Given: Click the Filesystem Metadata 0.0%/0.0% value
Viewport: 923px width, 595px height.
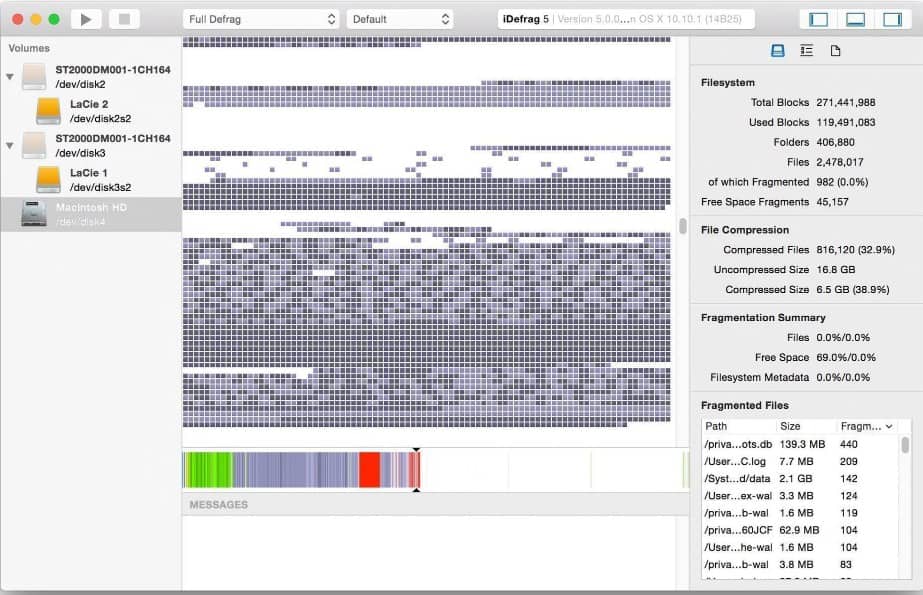Looking at the screenshot, I should point(843,378).
